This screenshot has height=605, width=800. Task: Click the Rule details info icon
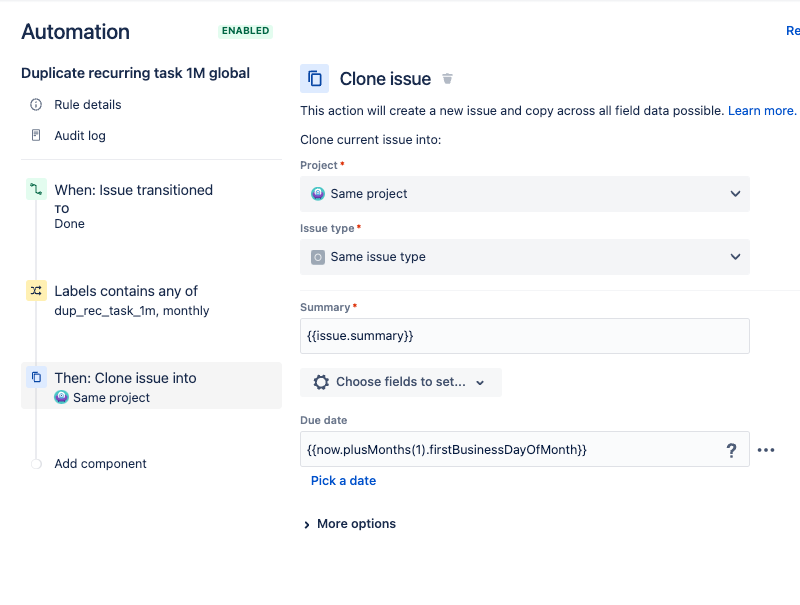point(36,105)
